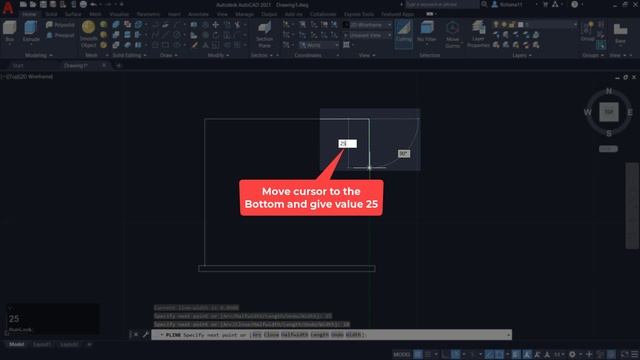640x360 pixels.
Task: Click the Autodesk App Store cart icon
Action: (545, 4)
